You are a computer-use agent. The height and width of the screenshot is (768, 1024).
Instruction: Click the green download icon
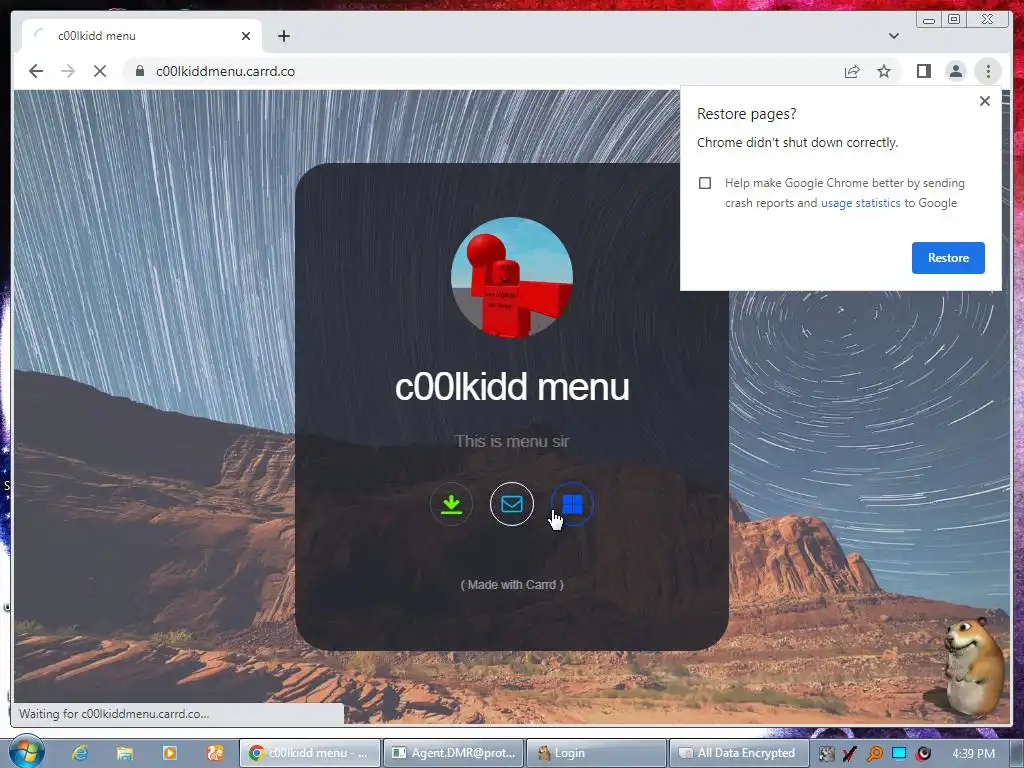click(451, 504)
